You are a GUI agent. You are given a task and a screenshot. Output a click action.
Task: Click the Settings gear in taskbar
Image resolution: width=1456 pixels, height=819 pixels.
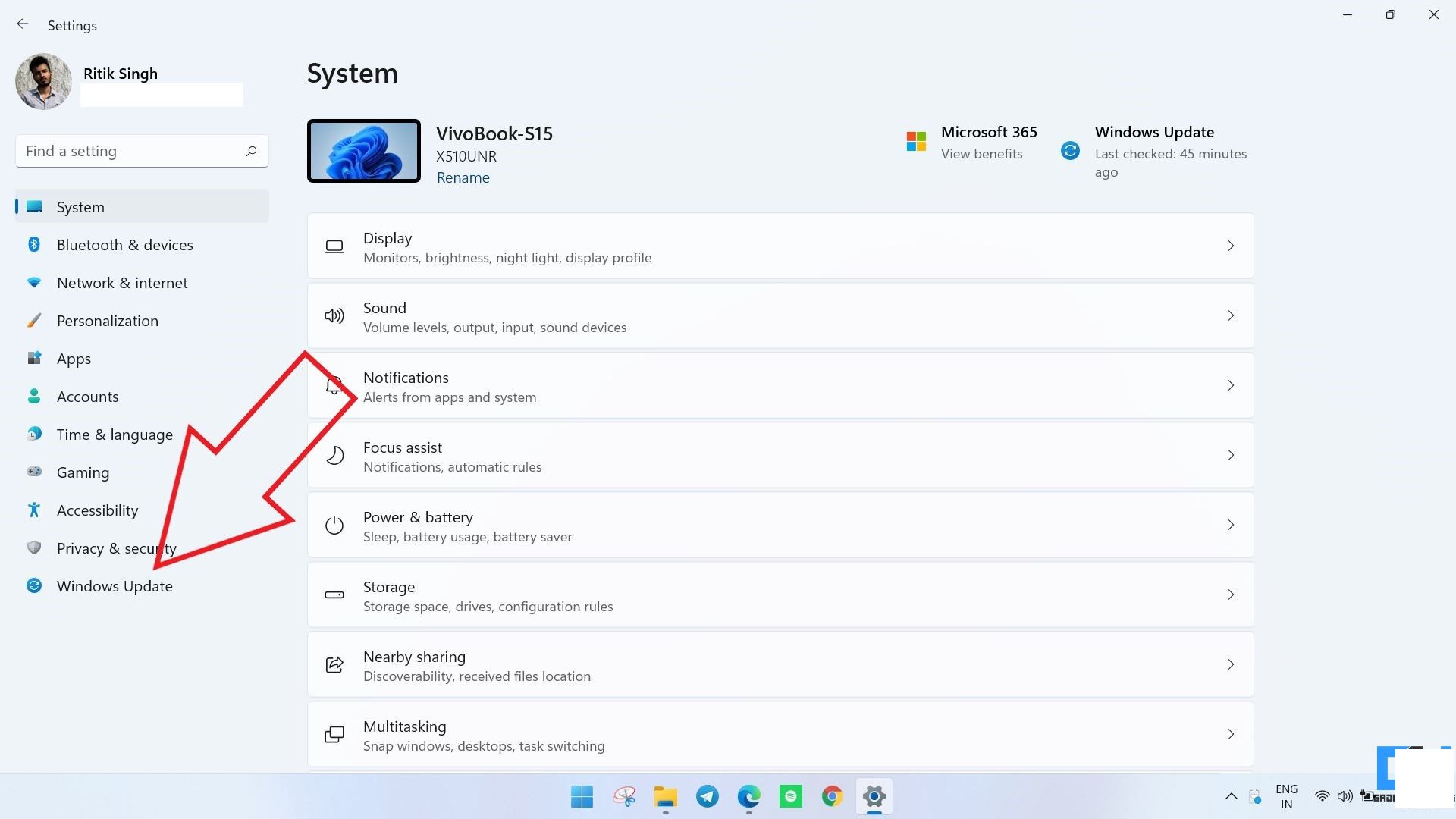tap(873, 796)
